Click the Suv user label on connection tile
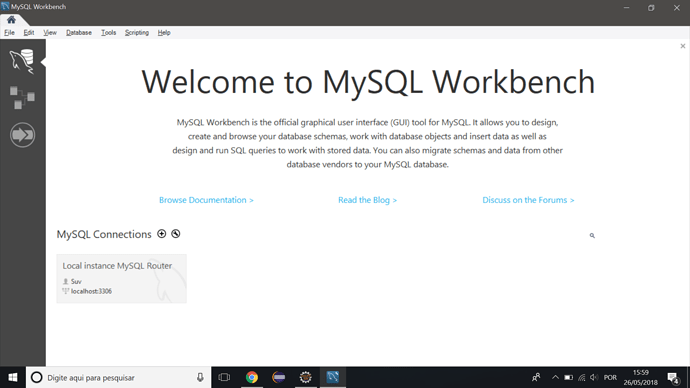Image resolution: width=690 pixels, height=388 pixels. point(76,282)
